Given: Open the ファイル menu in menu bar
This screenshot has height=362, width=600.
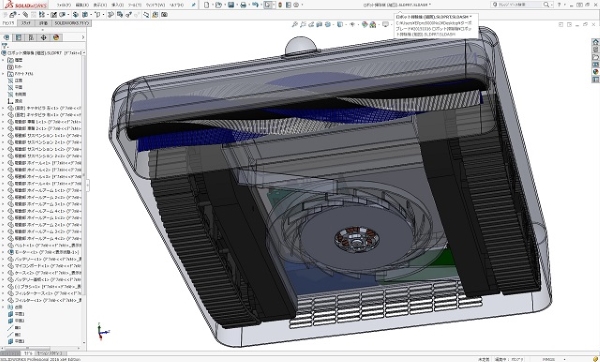Looking at the screenshot, I should pyautogui.click(x=63, y=5).
